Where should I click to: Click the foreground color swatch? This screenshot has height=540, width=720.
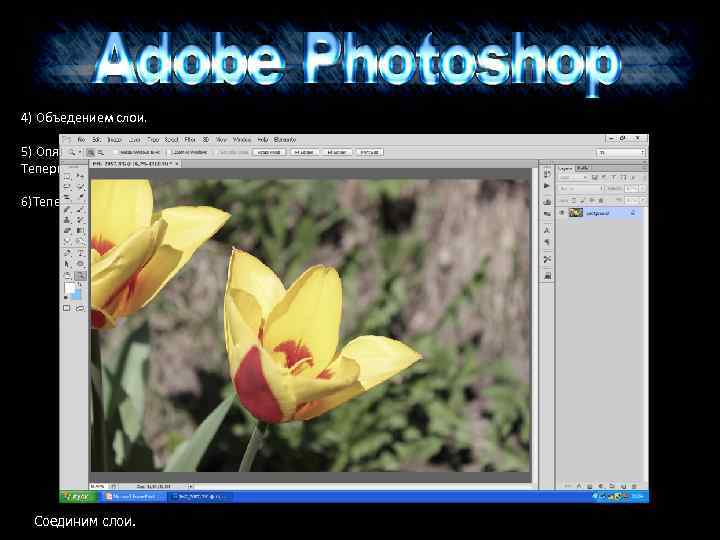(69, 288)
